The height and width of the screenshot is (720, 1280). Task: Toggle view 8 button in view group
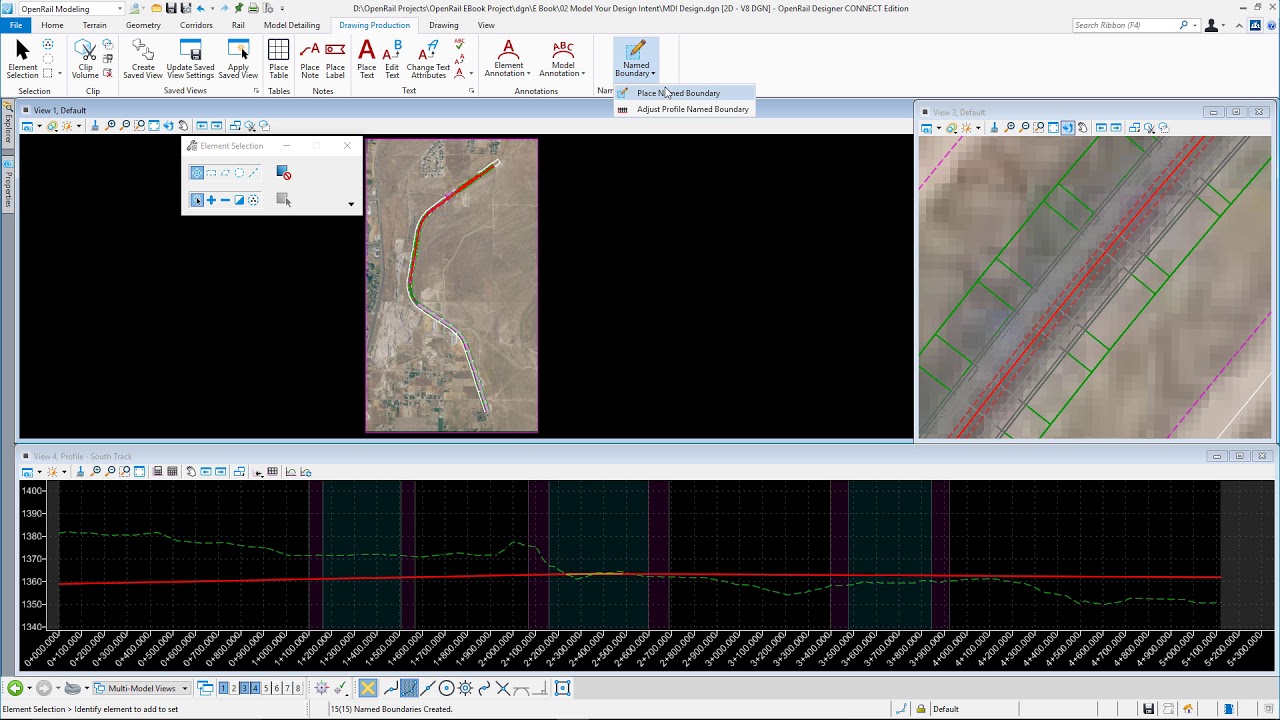[298, 688]
